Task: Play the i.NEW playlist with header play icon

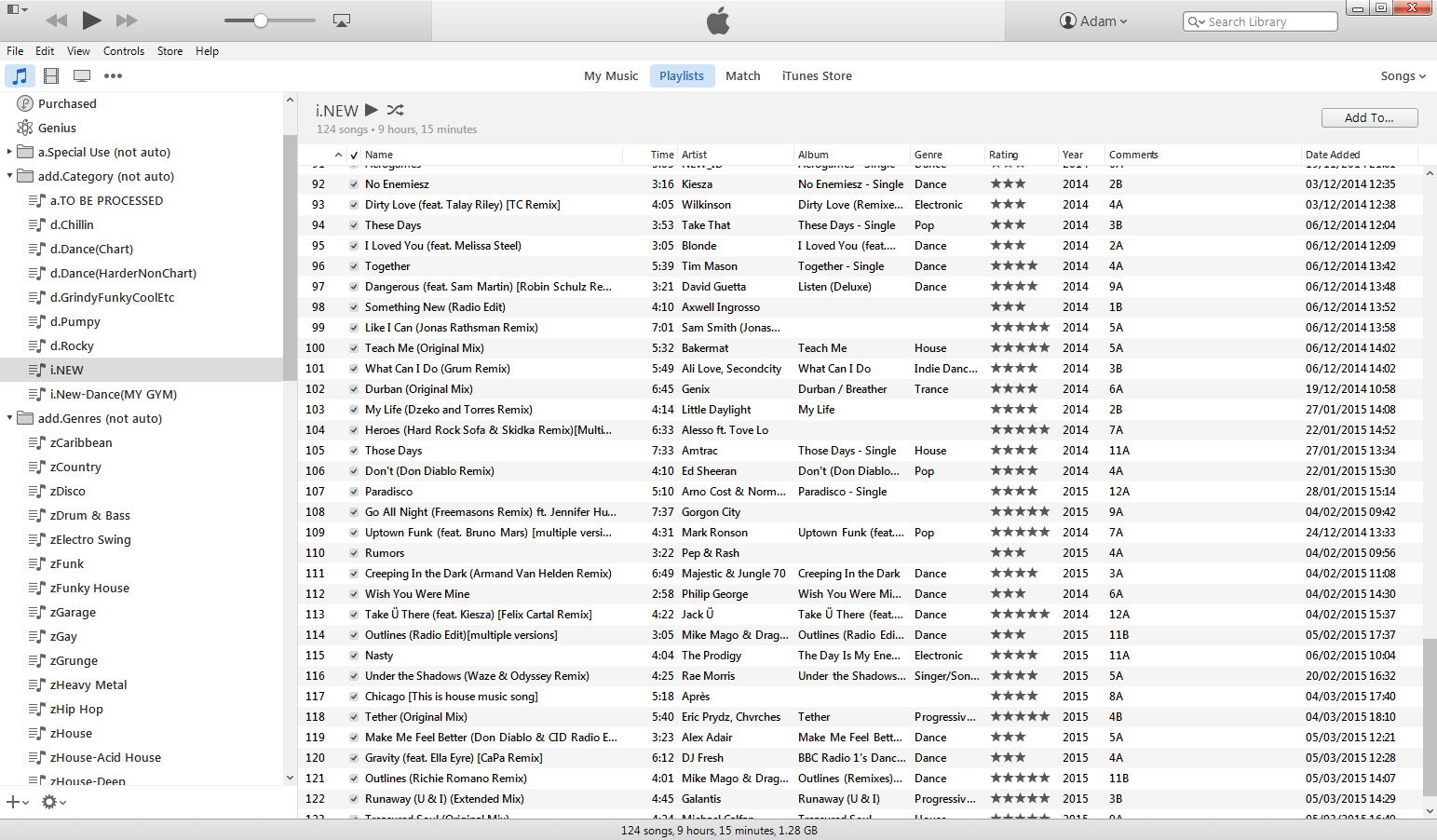Action: 372,110
